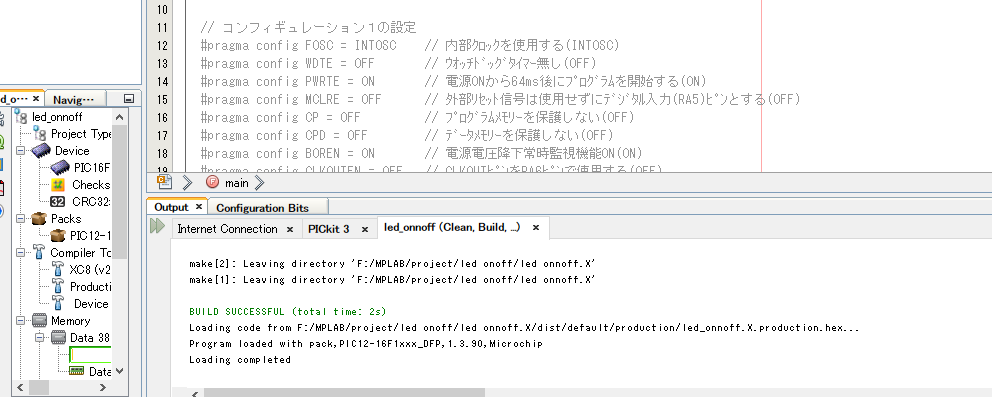Click the PIC12-1 pack box icon
Viewport: 992px width, 397px height.
tap(58, 236)
